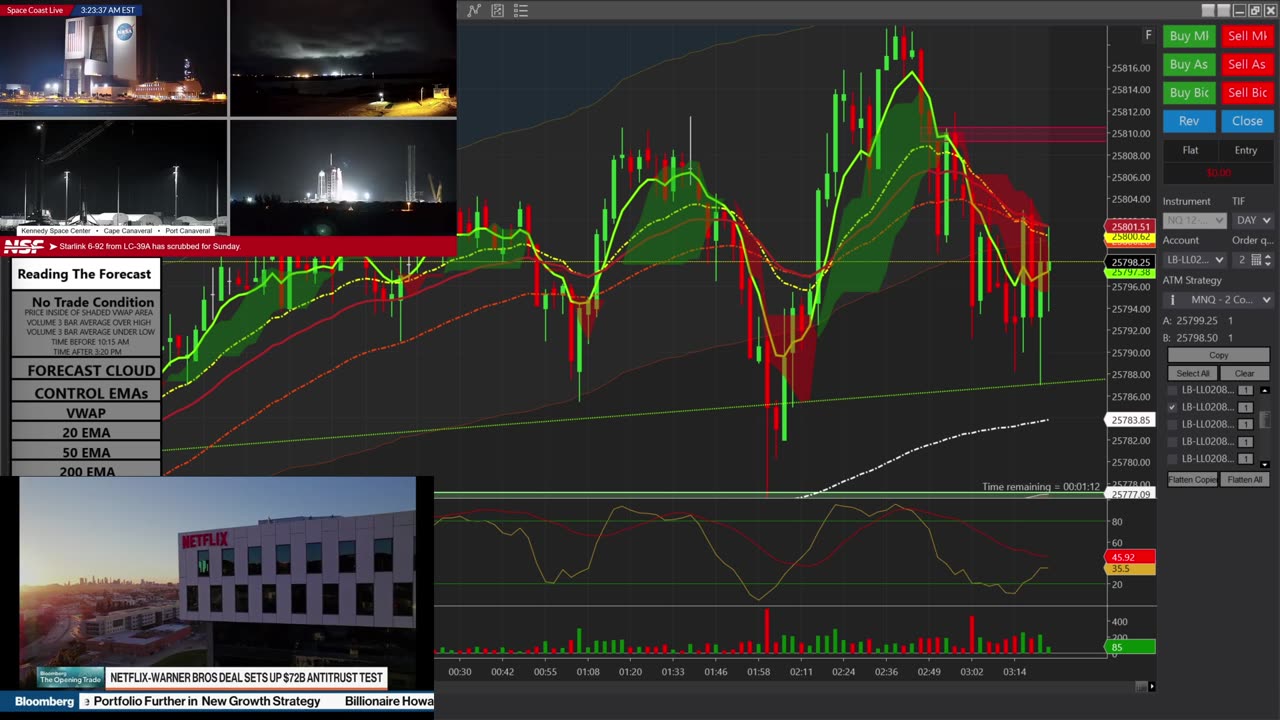Select the 20 EMA legend entry

click(86, 433)
